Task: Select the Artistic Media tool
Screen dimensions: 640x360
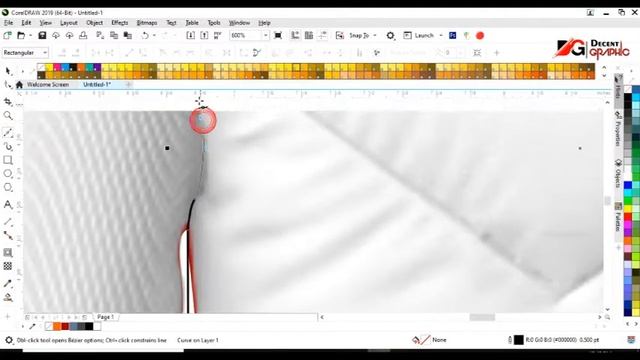Action: (8, 146)
